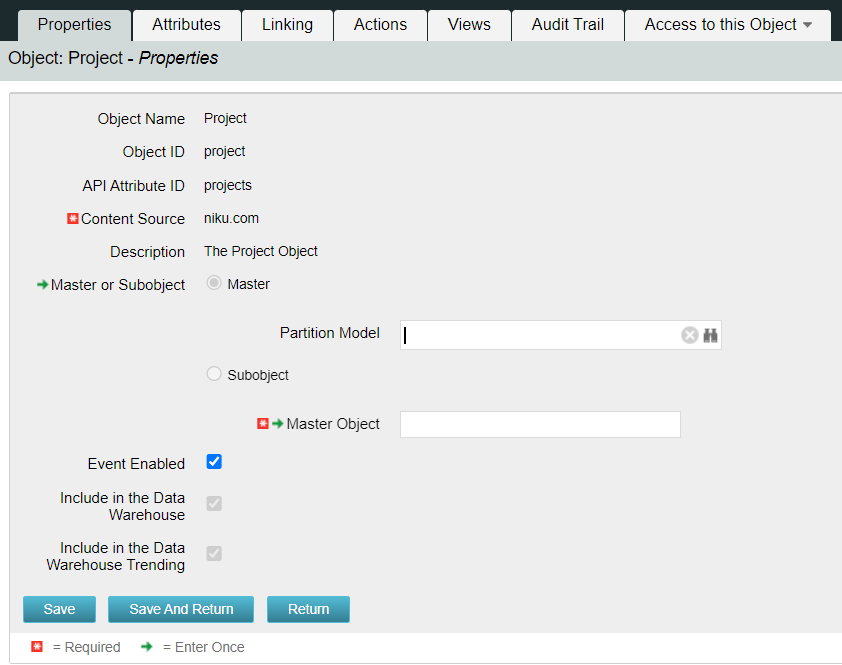This screenshot has width=842, height=665.
Task: Click the green Enter Once legend arrow
Action: 147,647
